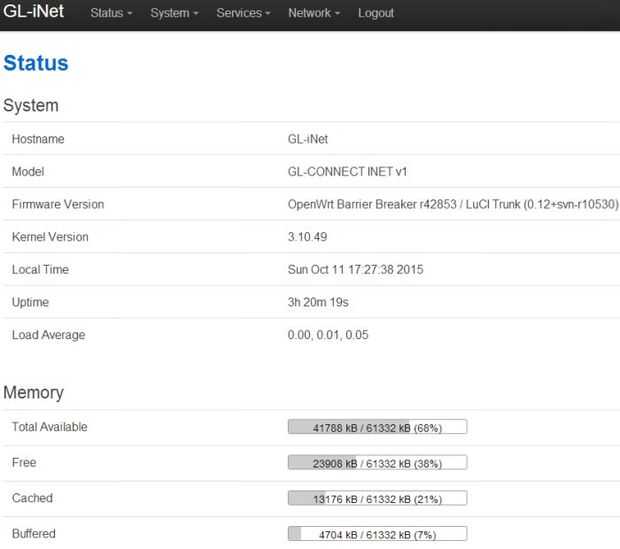Select the OpenWrt Barrier Breaker firmware text
Image resolution: width=620 pixels, height=549 pixels.
(x=453, y=204)
